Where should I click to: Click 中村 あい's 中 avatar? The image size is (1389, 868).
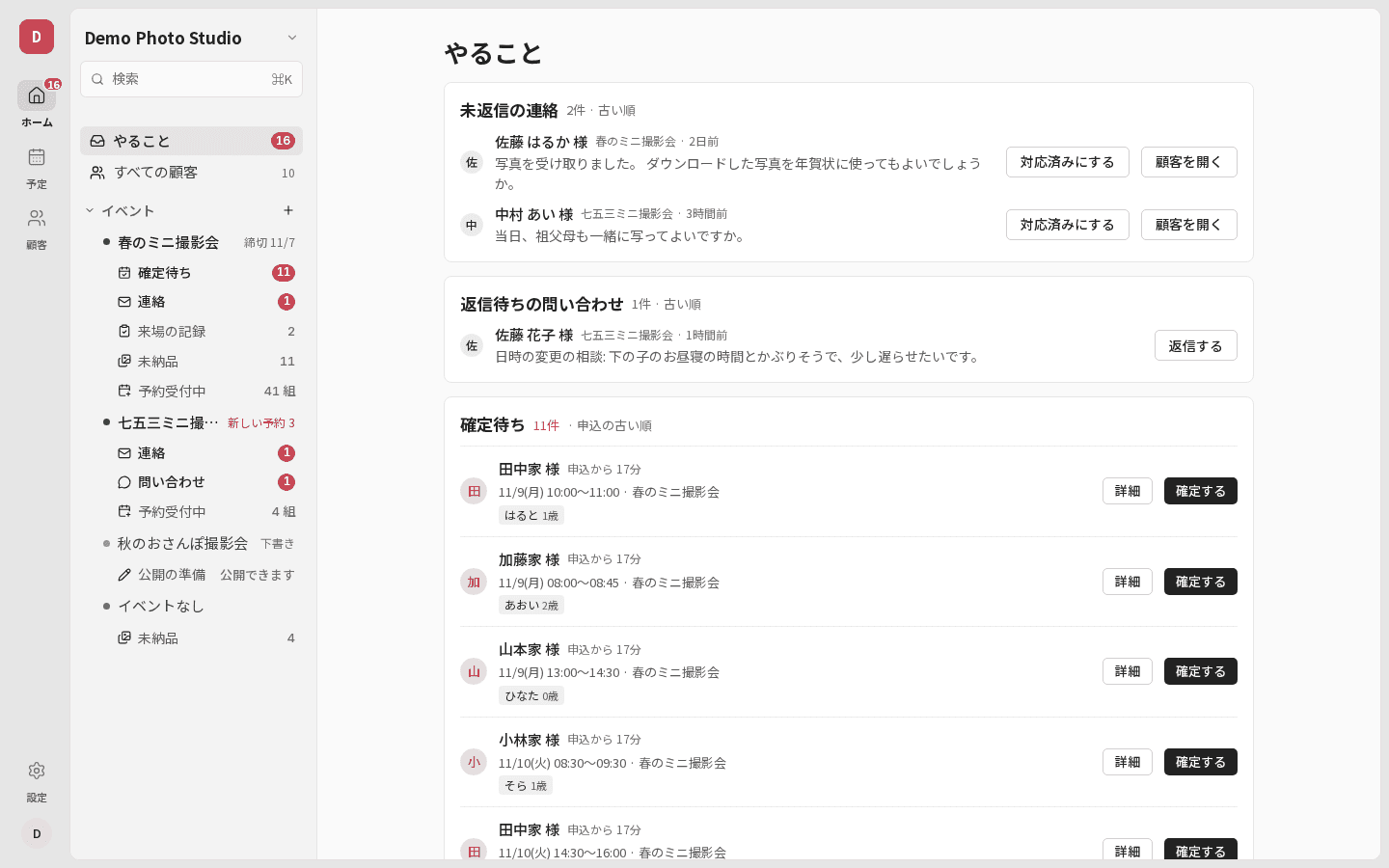pos(472,225)
